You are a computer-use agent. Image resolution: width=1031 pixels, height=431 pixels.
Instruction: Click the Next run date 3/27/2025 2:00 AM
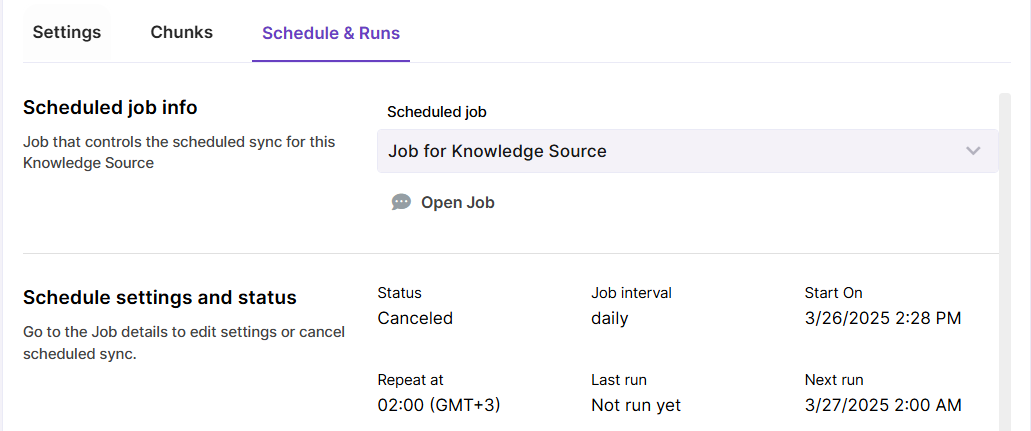(883, 405)
